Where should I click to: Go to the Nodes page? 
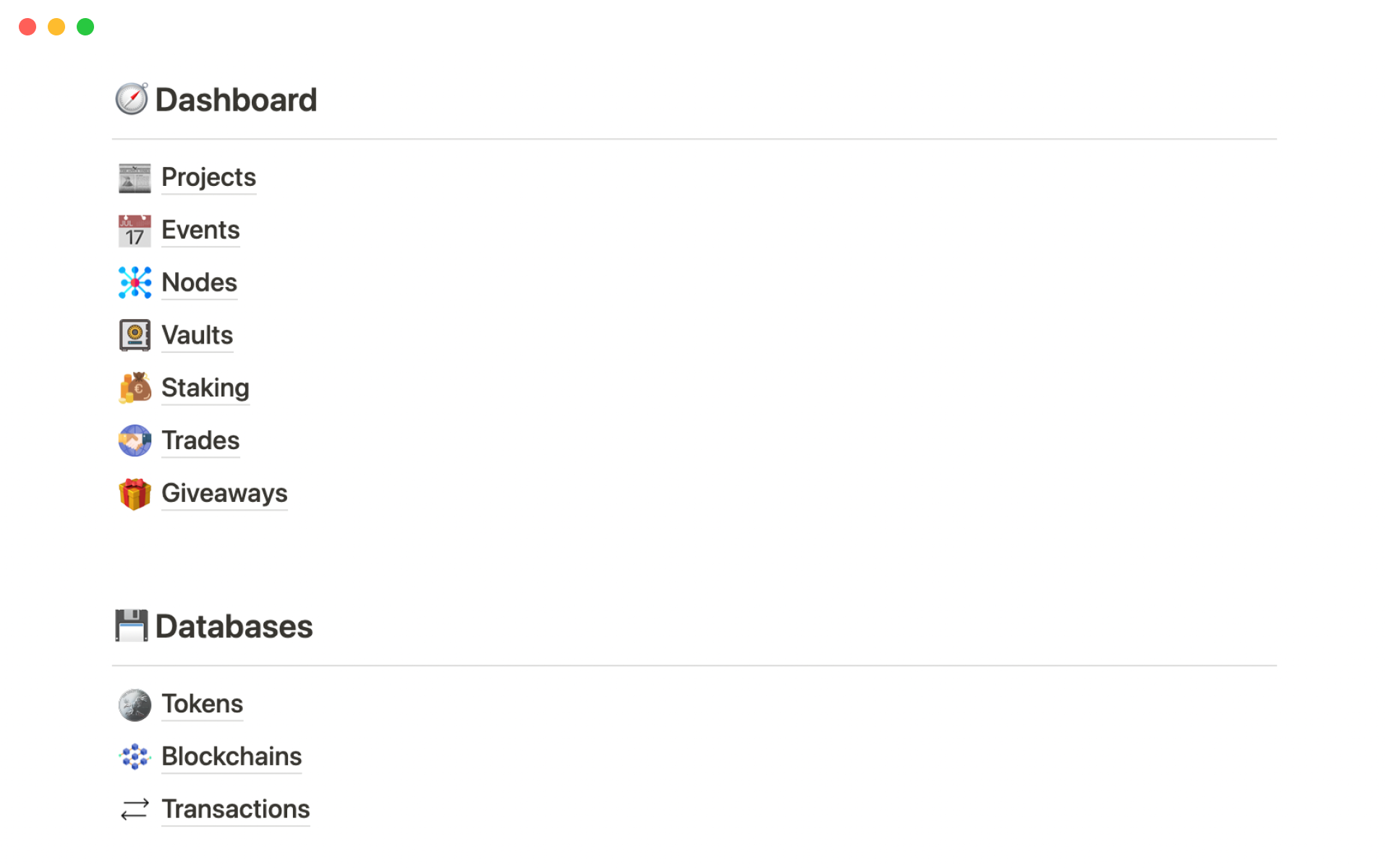coord(199,283)
